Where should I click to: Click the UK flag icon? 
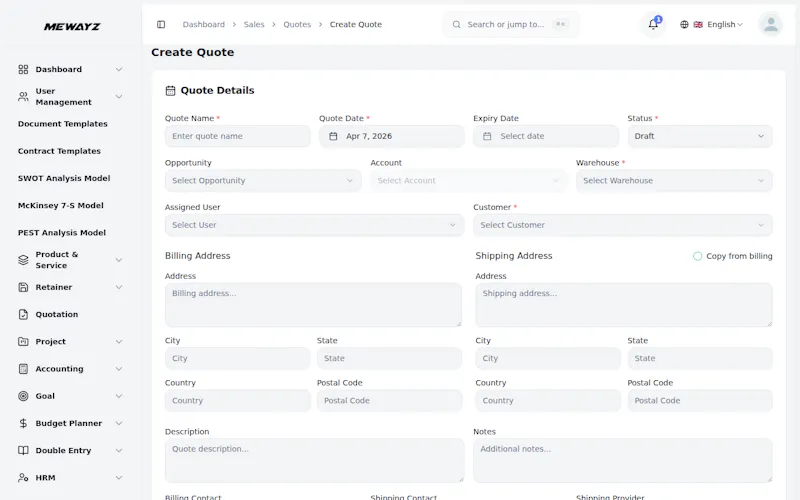(x=698, y=24)
